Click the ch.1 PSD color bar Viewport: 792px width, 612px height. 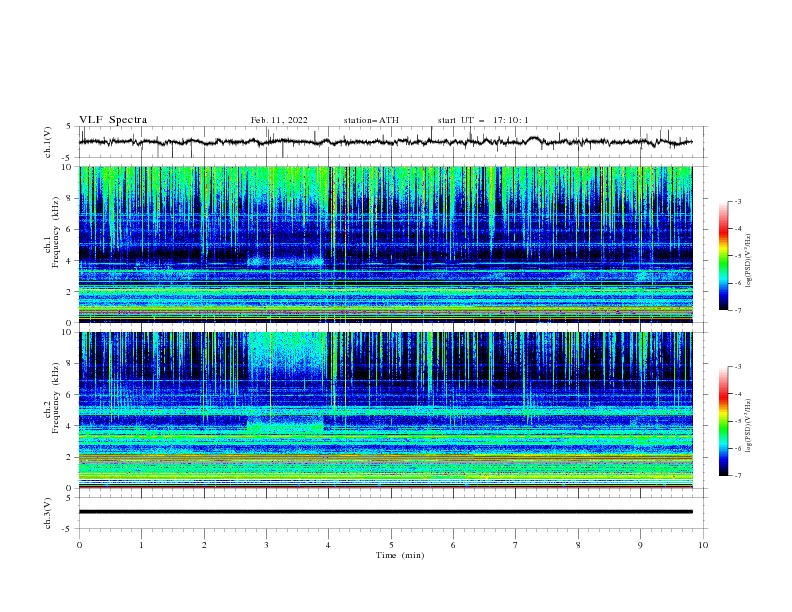723,256
